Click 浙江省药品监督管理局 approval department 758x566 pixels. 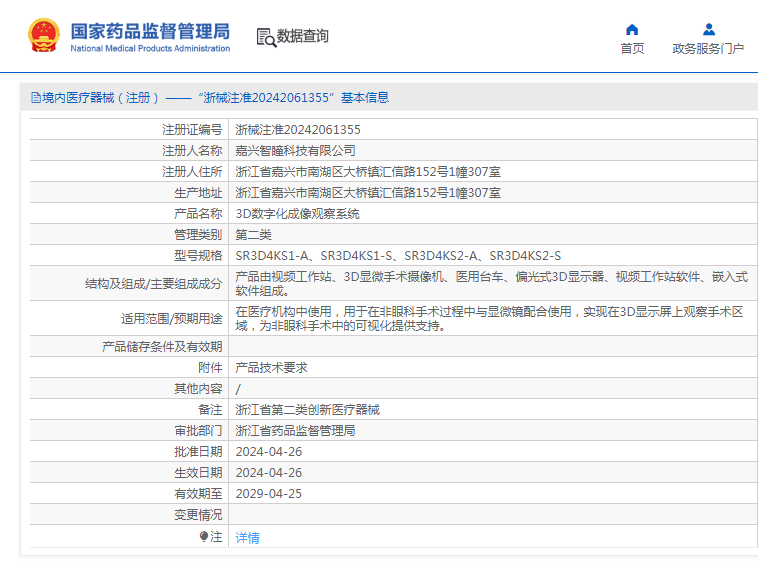(x=295, y=431)
